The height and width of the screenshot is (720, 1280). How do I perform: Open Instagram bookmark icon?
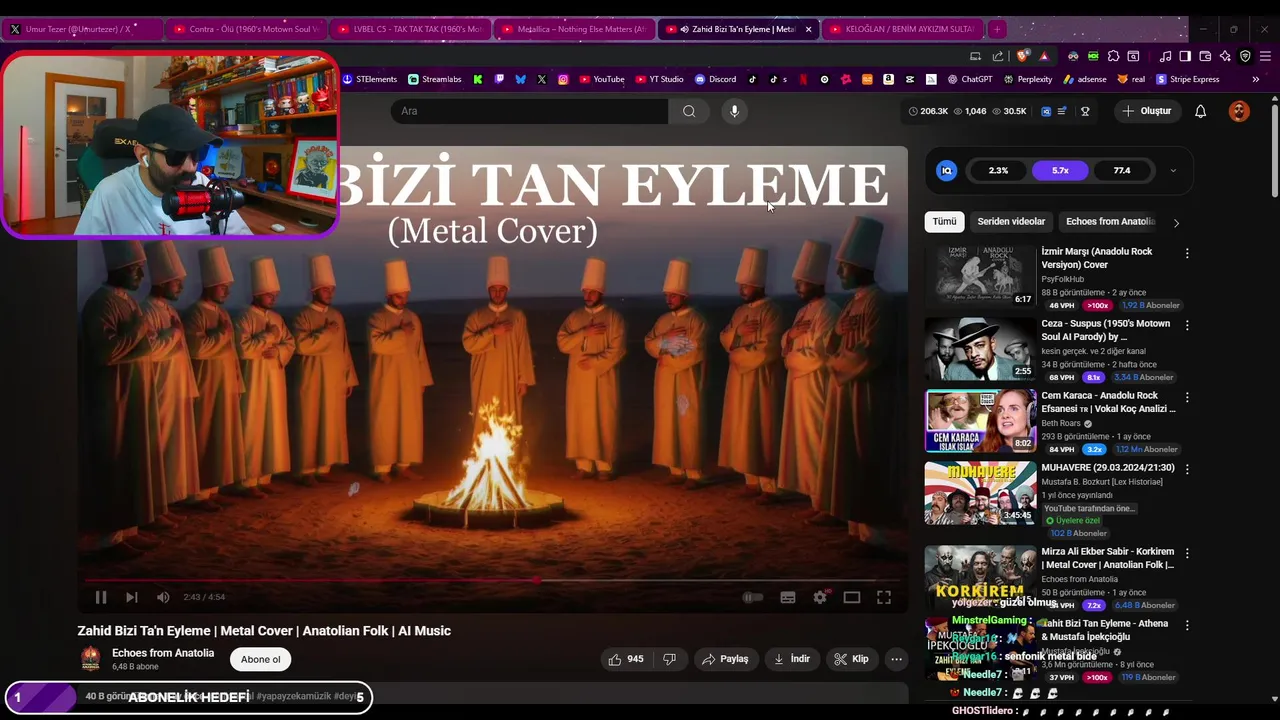[x=563, y=79]
